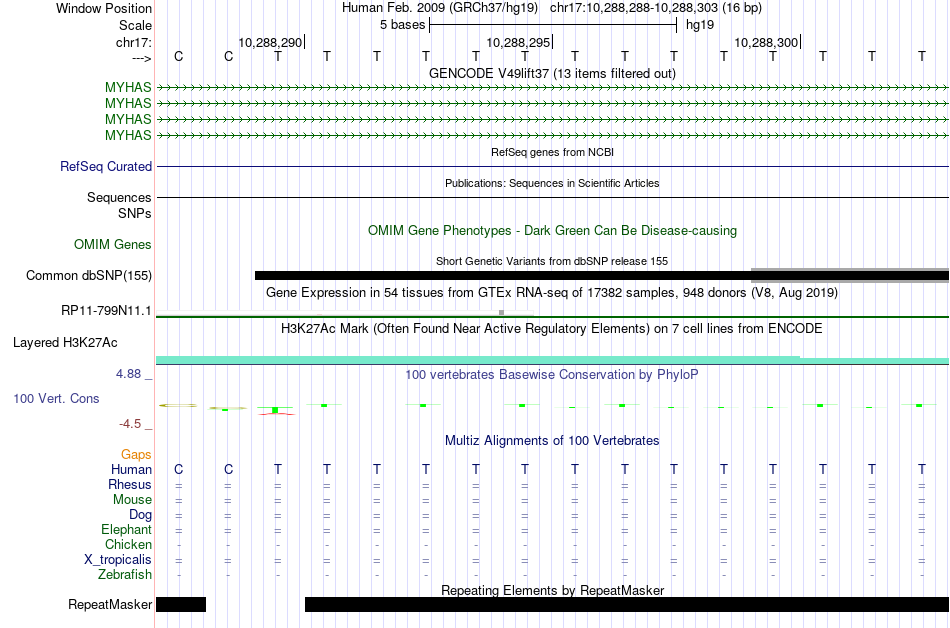Open the H3K27Ac Mark track title

click(552, 328)
